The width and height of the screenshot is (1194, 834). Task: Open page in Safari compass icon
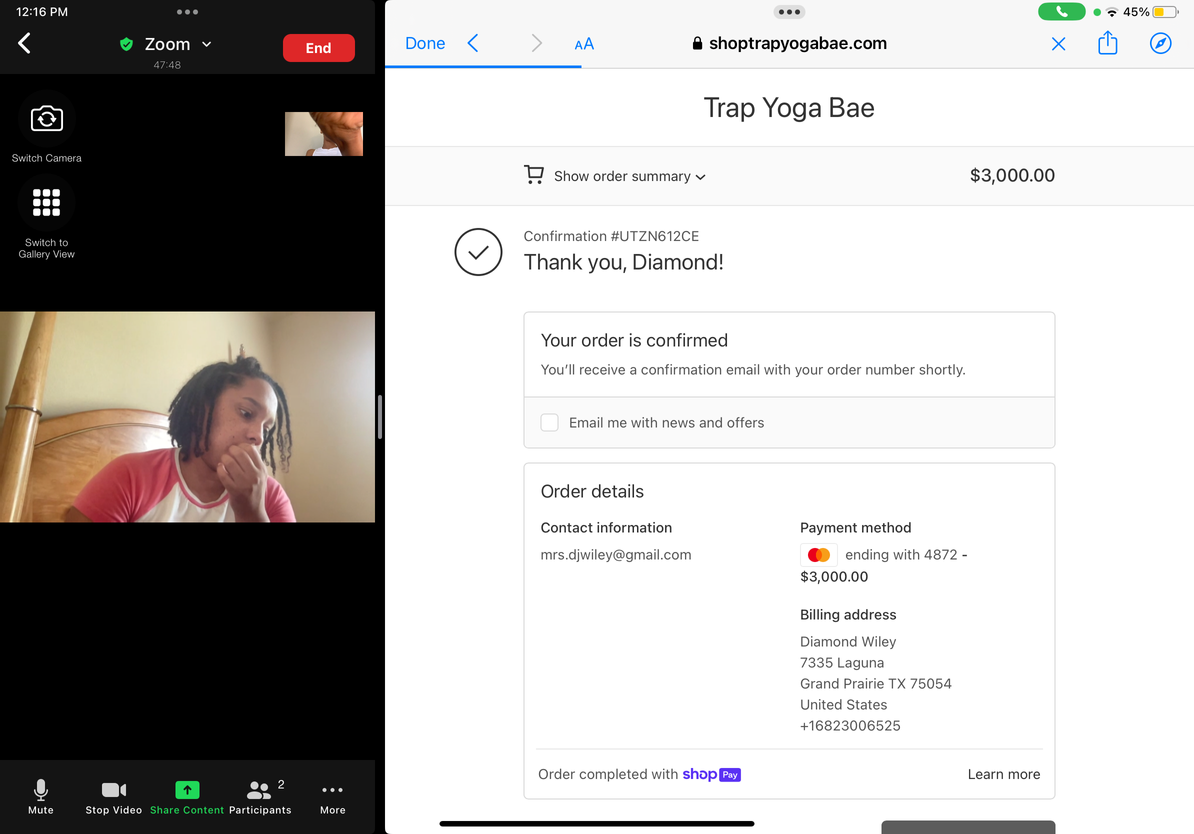tap(1160, 43)
